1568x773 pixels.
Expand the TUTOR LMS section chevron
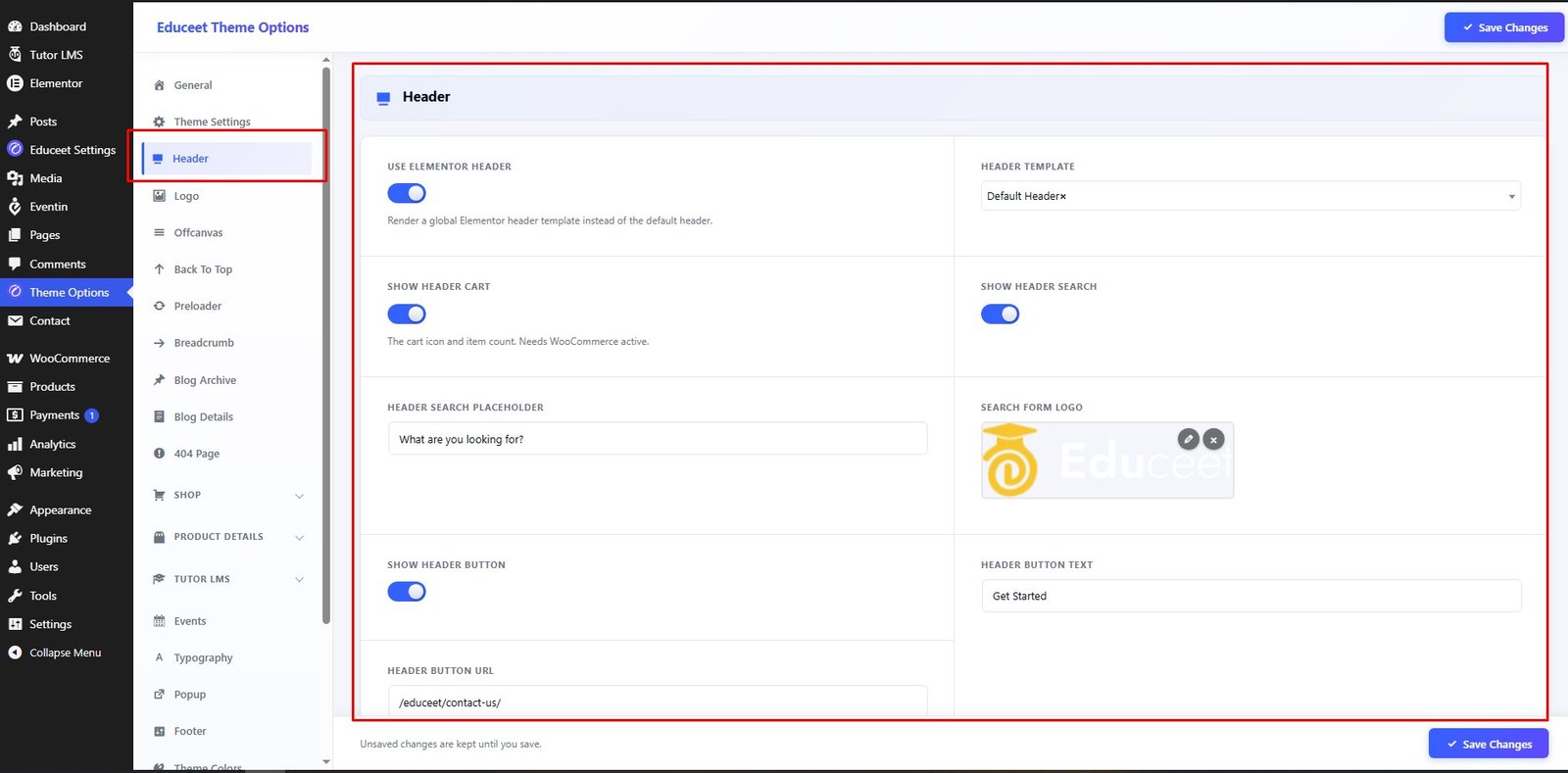coord(299,579)
